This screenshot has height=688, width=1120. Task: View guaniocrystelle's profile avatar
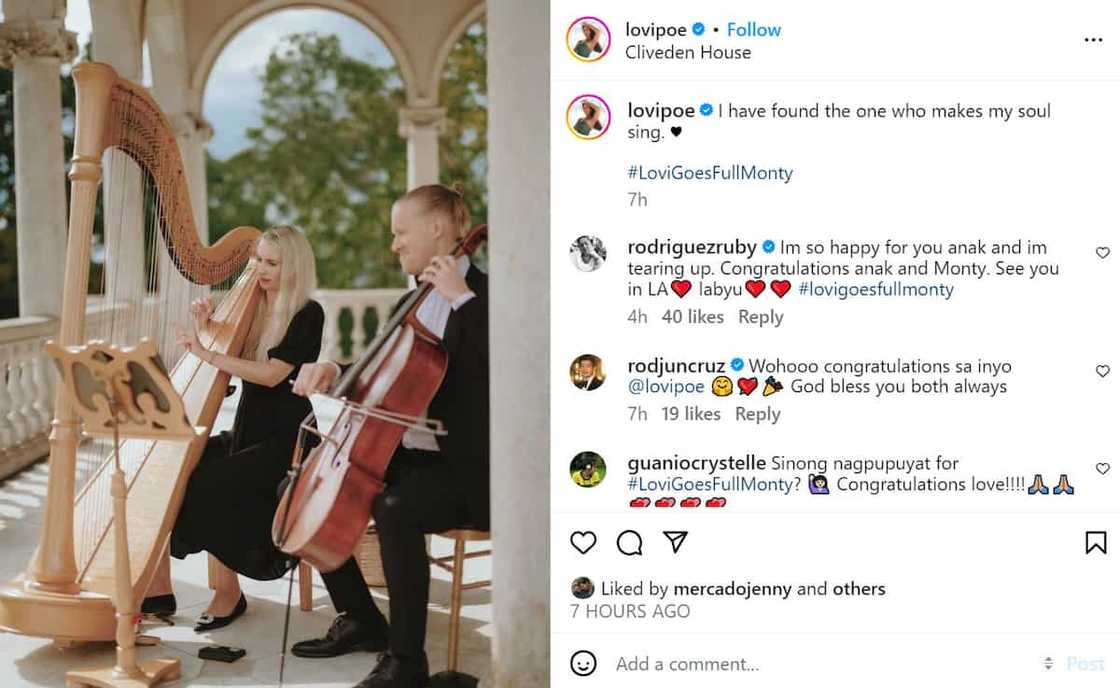point(588,469)
